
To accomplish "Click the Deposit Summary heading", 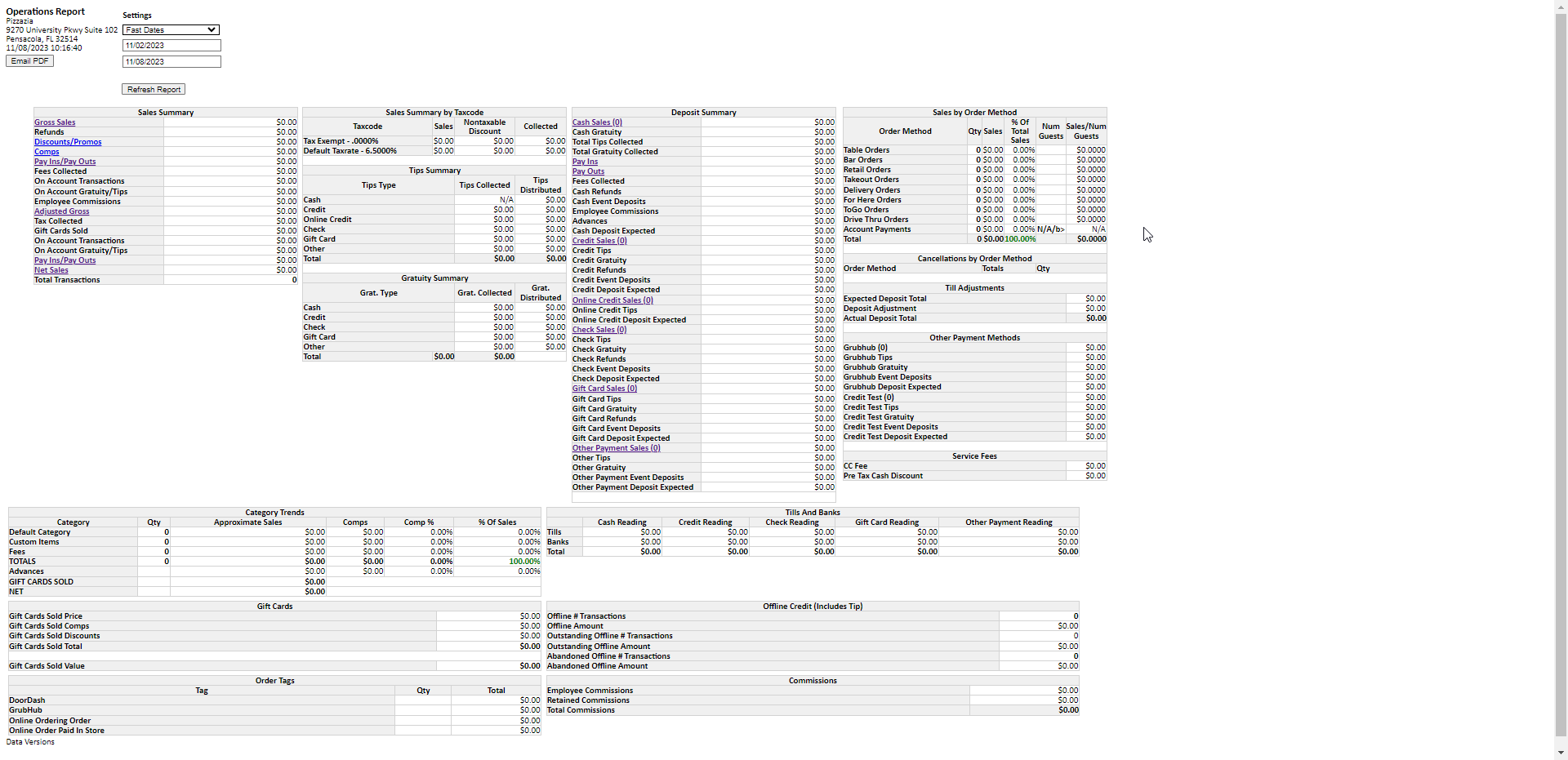I will point(704,113).
